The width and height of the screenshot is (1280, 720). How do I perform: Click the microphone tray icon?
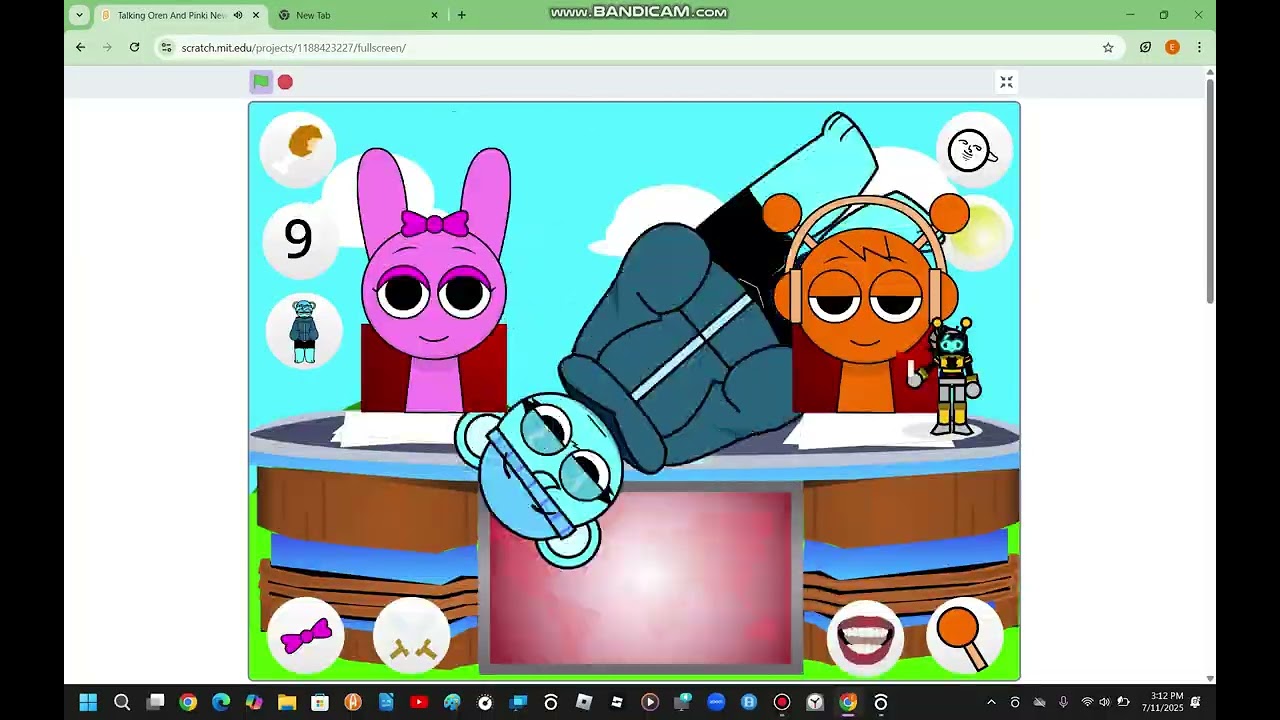[1063, 702]
